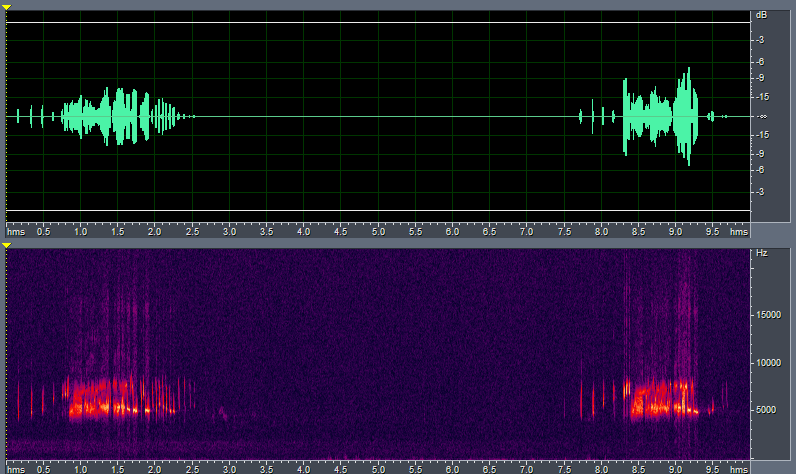
Task: Click the -∞ center label on dB scale
Action: point(762,116)
